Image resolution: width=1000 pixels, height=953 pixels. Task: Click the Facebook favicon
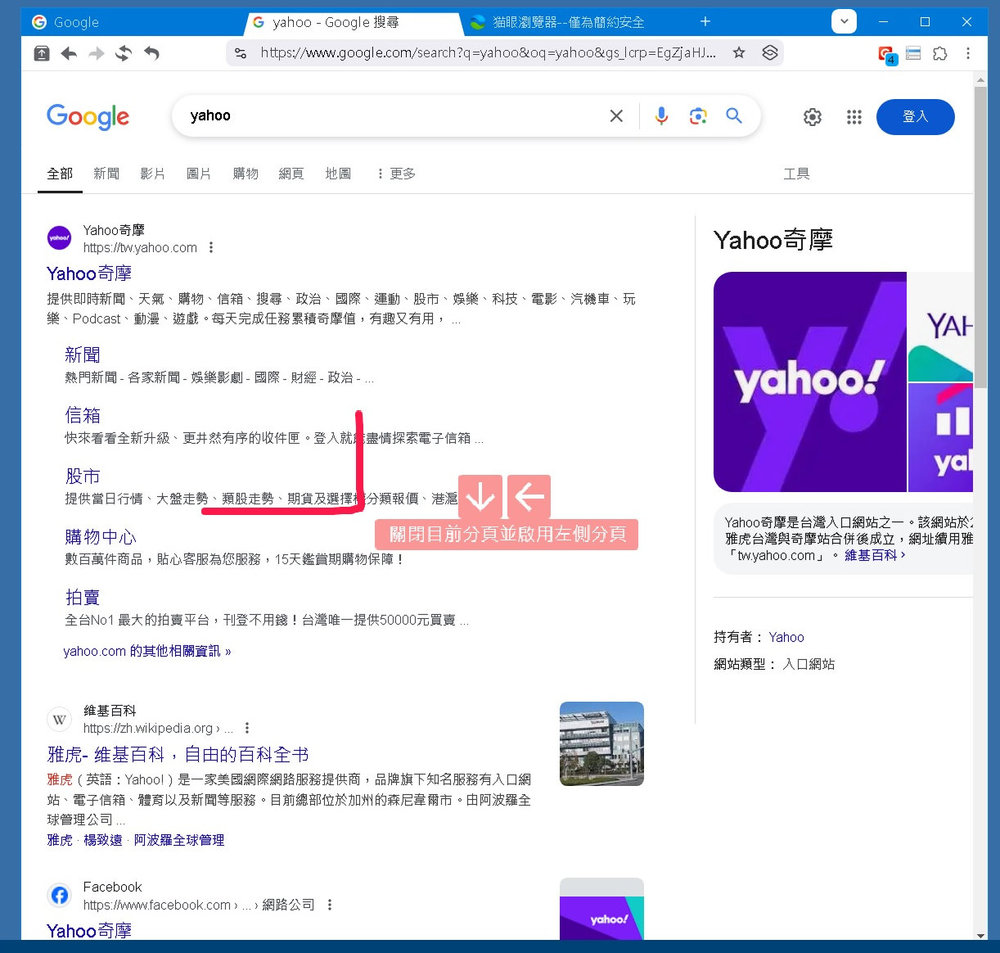59,896
